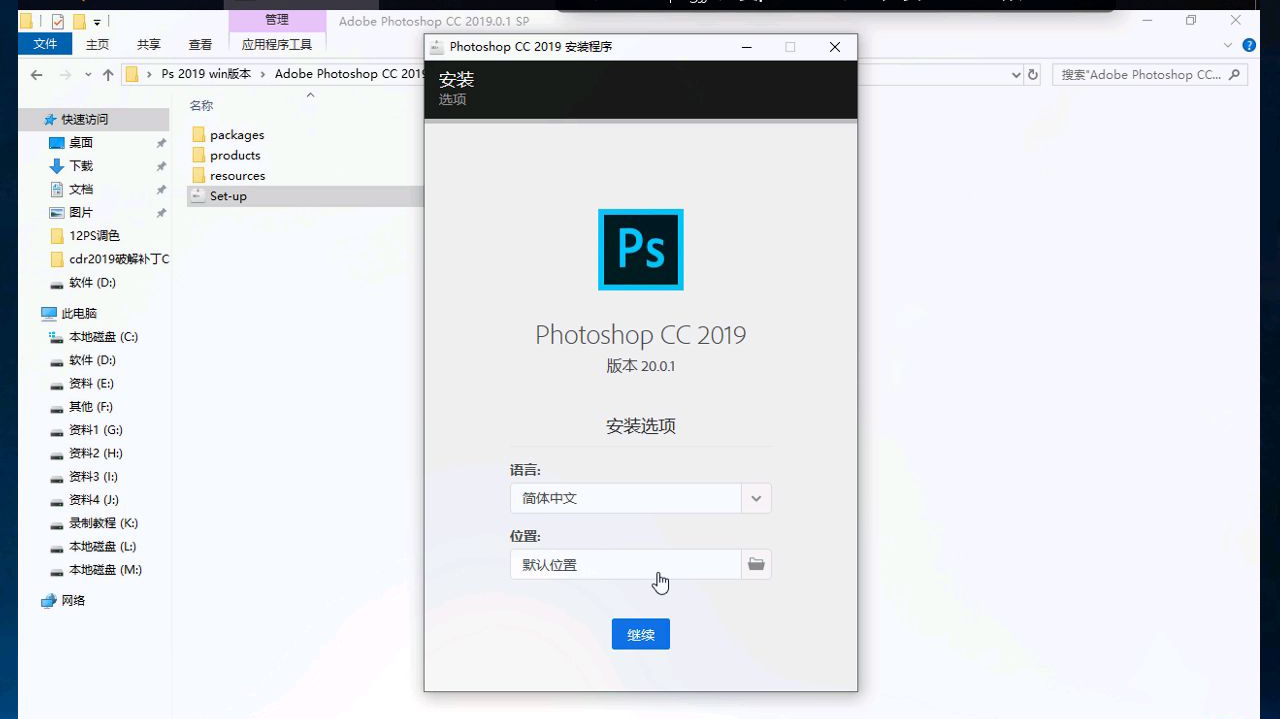Image resolution: width=1280 pixels, height=719 pixels.
Task: Click the pin icon beside 下载
Action: coord(161,166)
